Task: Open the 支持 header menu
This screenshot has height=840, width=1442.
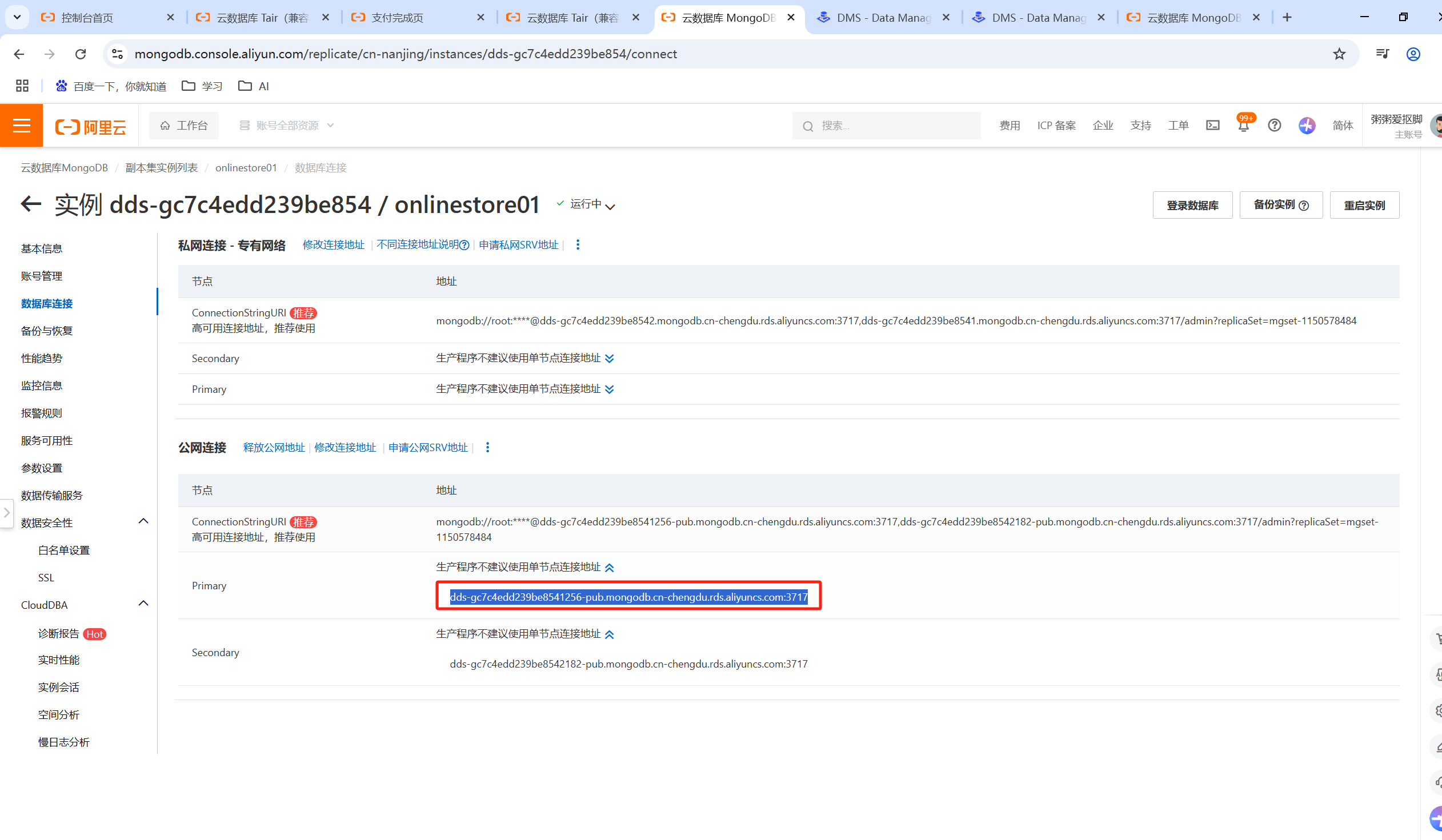Action: tap(1140, 125)
